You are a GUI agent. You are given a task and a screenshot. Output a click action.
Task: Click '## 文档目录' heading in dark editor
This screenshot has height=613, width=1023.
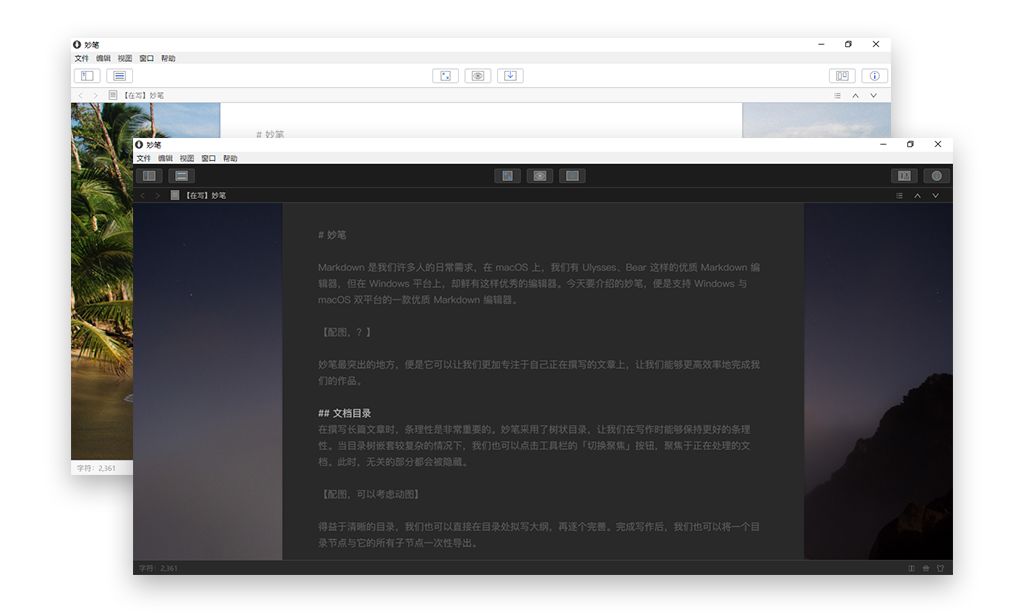click(x=344, y=413)
